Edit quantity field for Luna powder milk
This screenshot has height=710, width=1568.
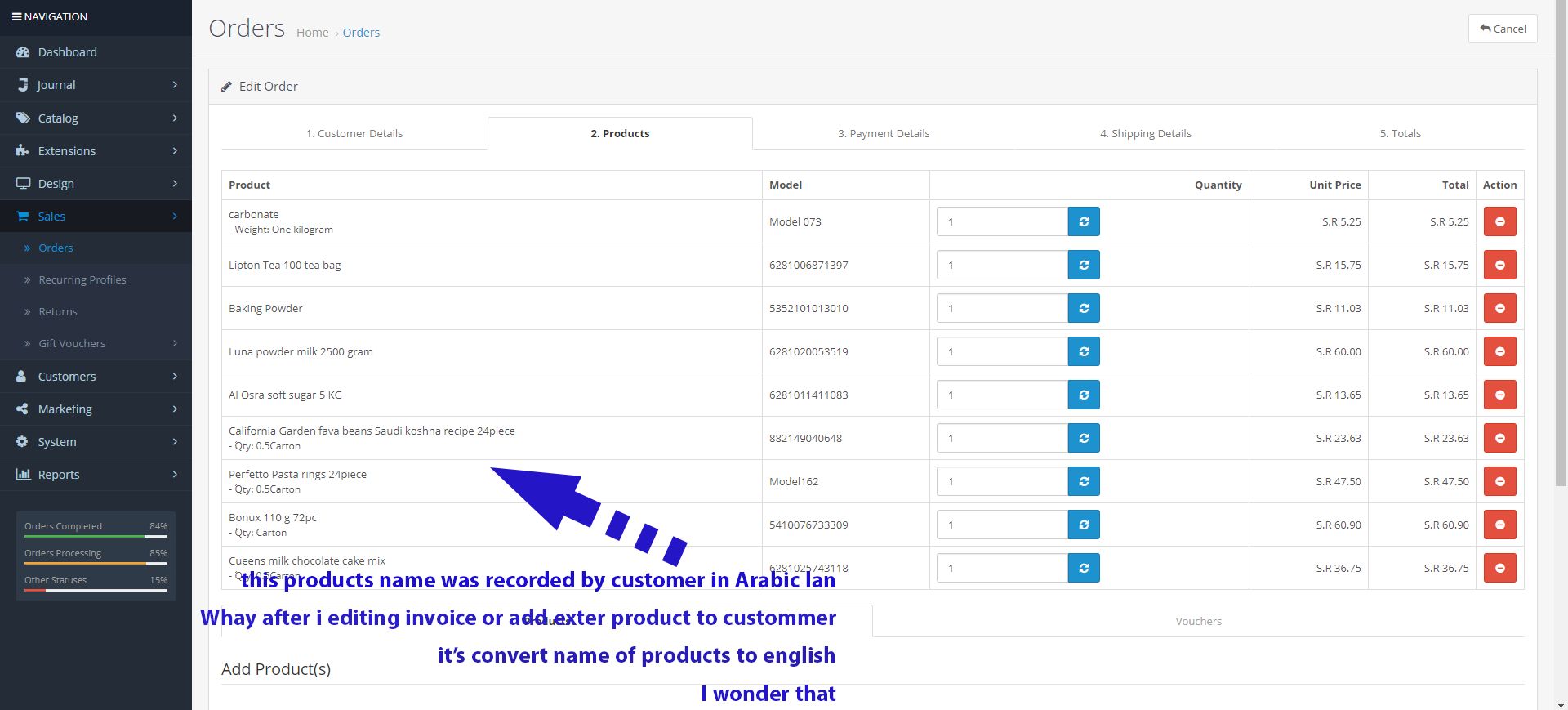pos(1002,351)
